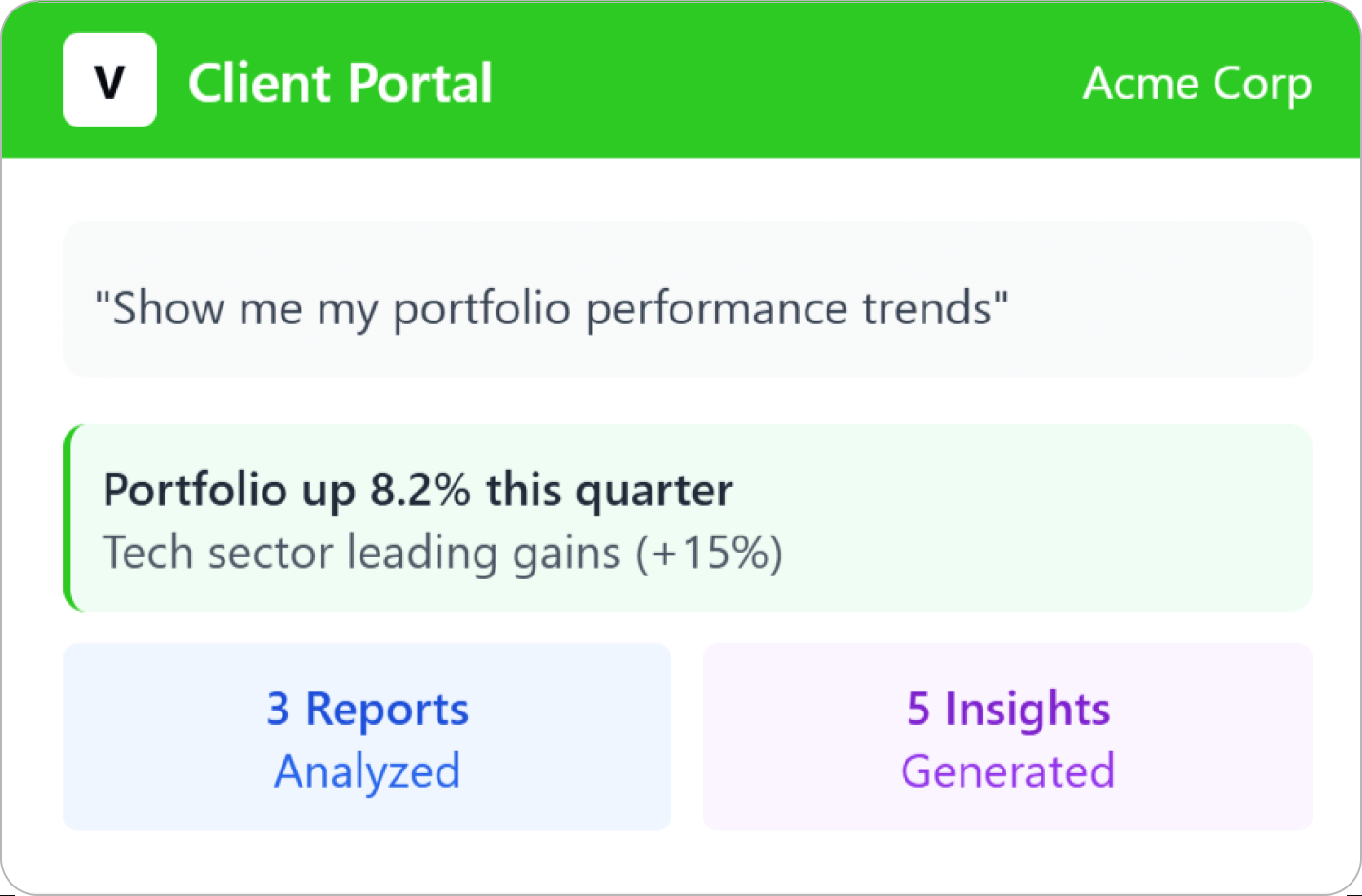Screen dimensions: 1362x896
Task: Click the word "Portal" in the header
Action: click(419, 83)
